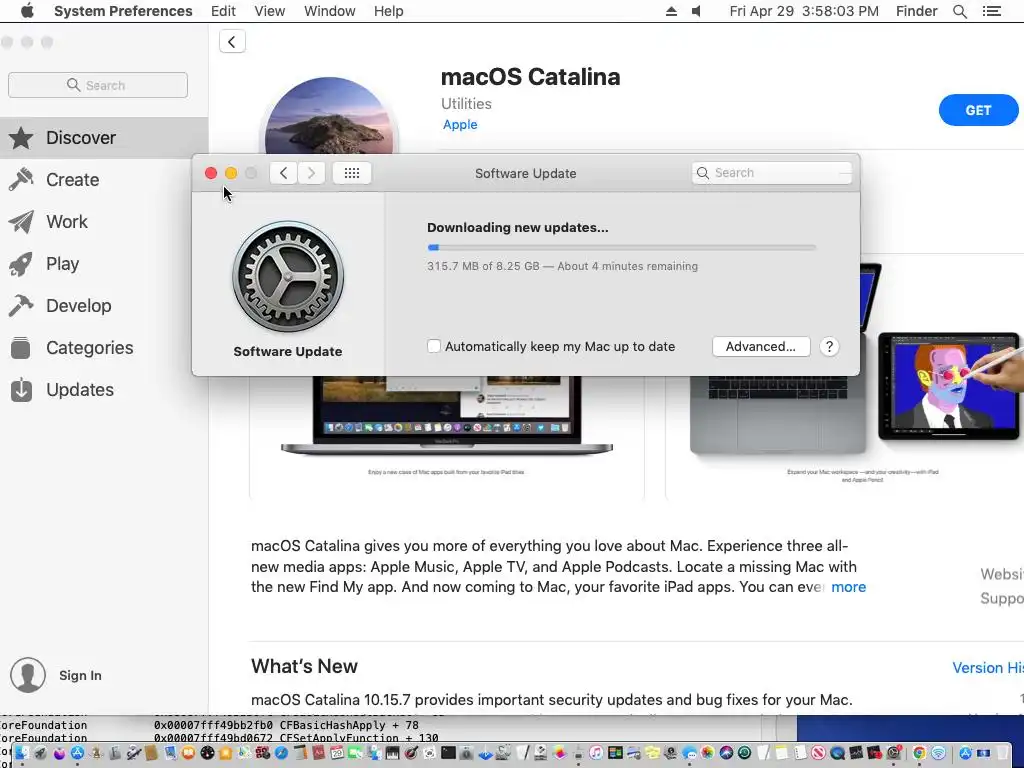1024x768 pixels.
Task: Enable Automatically keep my Mac up to date
Action: (x=434, y=346)
